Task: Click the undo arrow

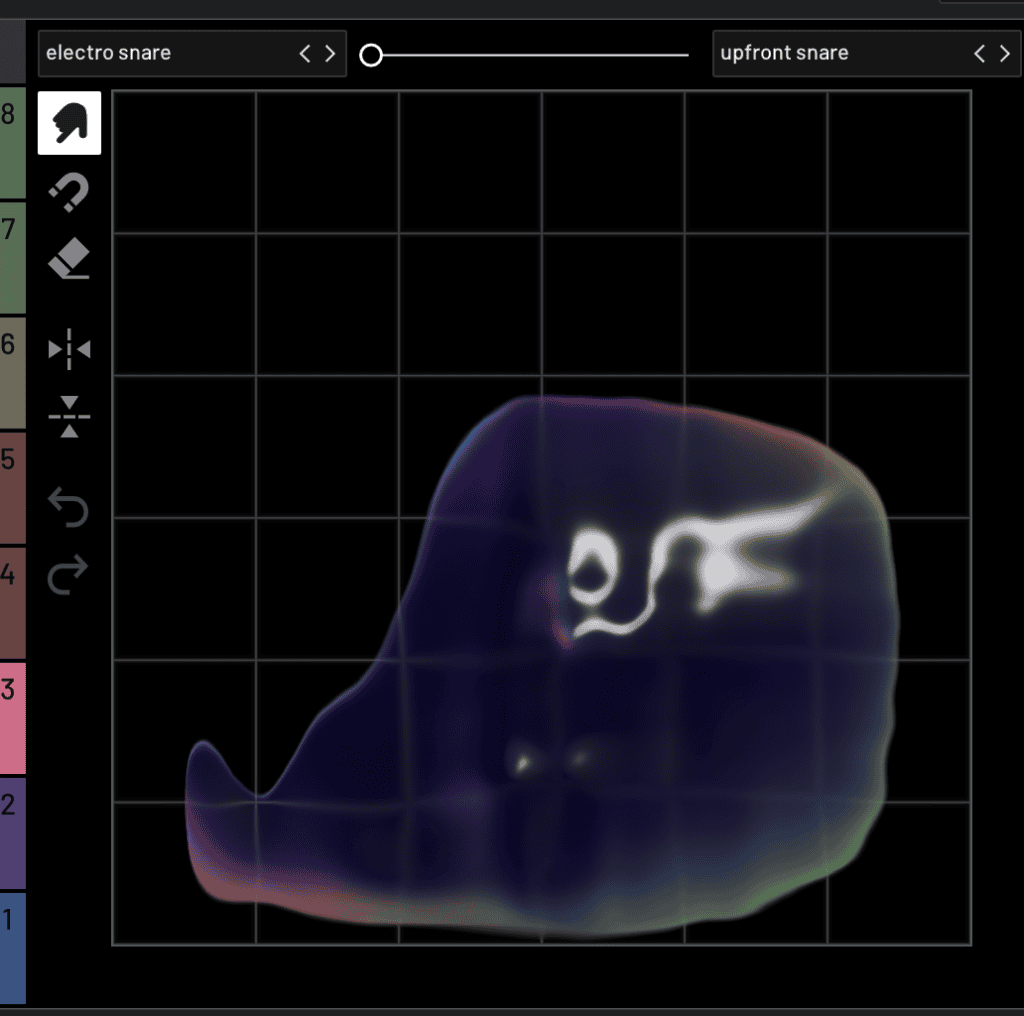Action: [x=69, y=508]
